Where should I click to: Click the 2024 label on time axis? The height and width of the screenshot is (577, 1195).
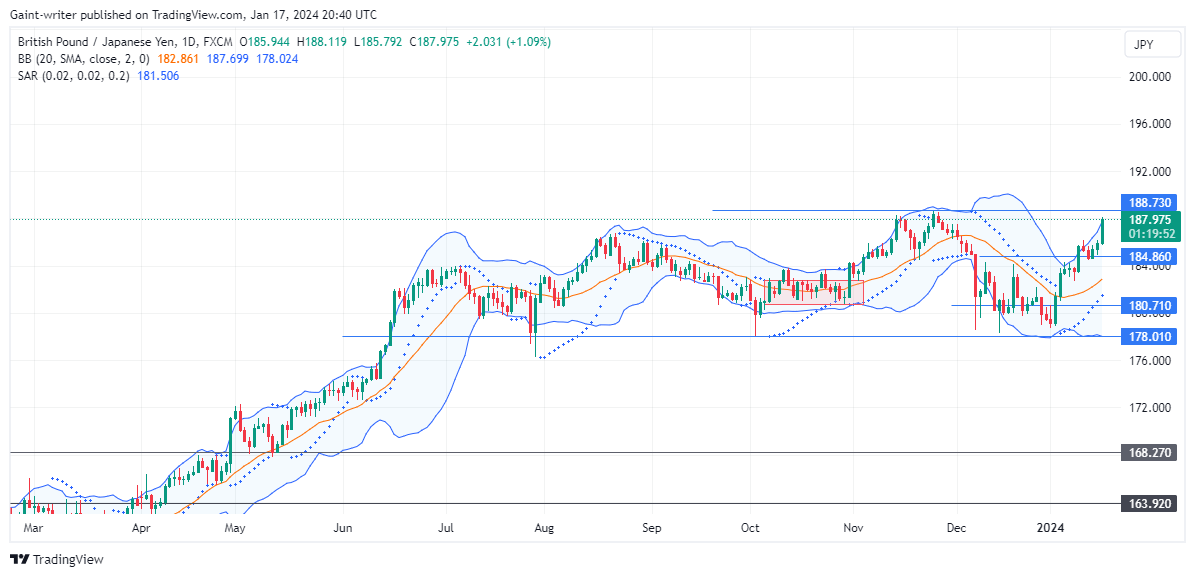(x=1050, y=527)
